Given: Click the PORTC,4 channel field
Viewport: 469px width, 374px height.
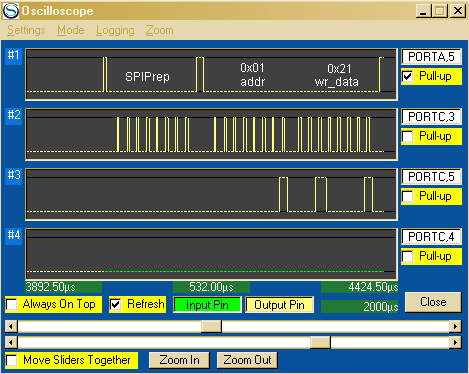Looking at the screenshot, I should (431, 237).
